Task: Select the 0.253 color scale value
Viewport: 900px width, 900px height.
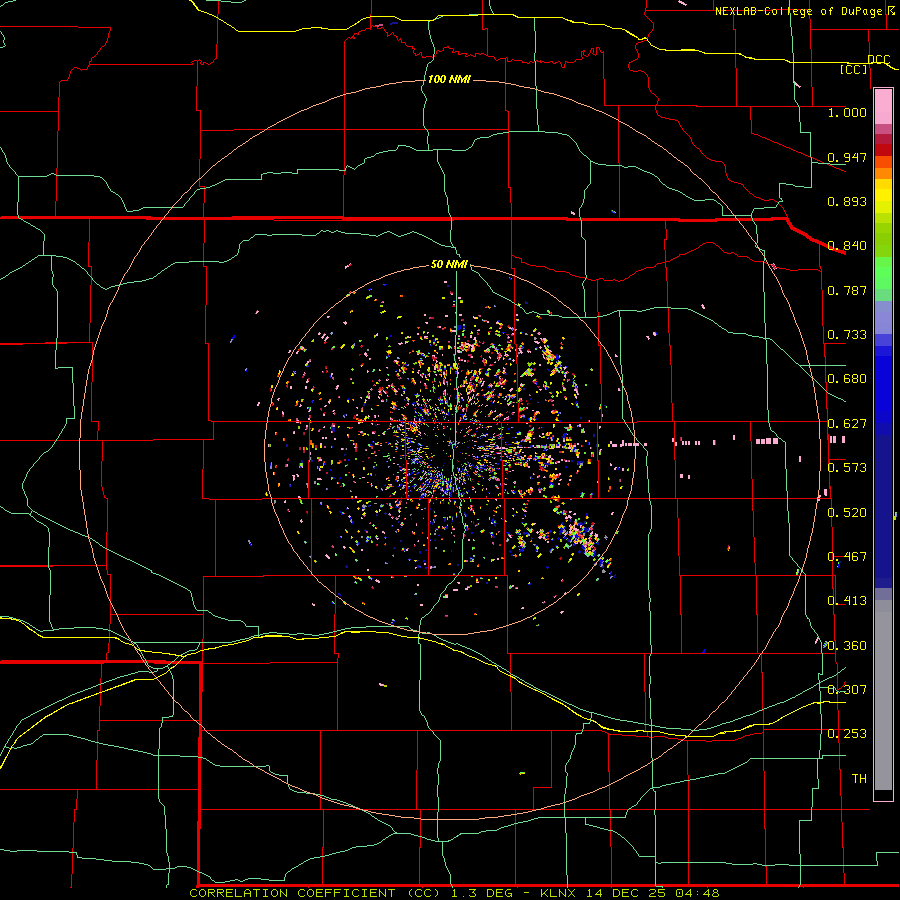Action: pos(847,734)
